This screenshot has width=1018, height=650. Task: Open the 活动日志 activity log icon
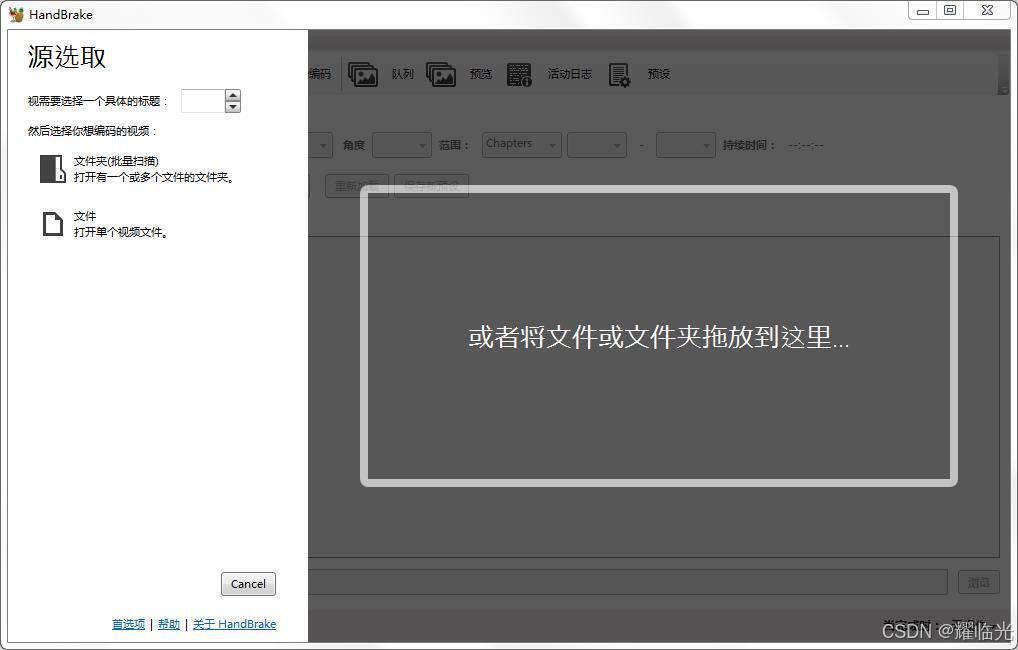click(519, 75)
